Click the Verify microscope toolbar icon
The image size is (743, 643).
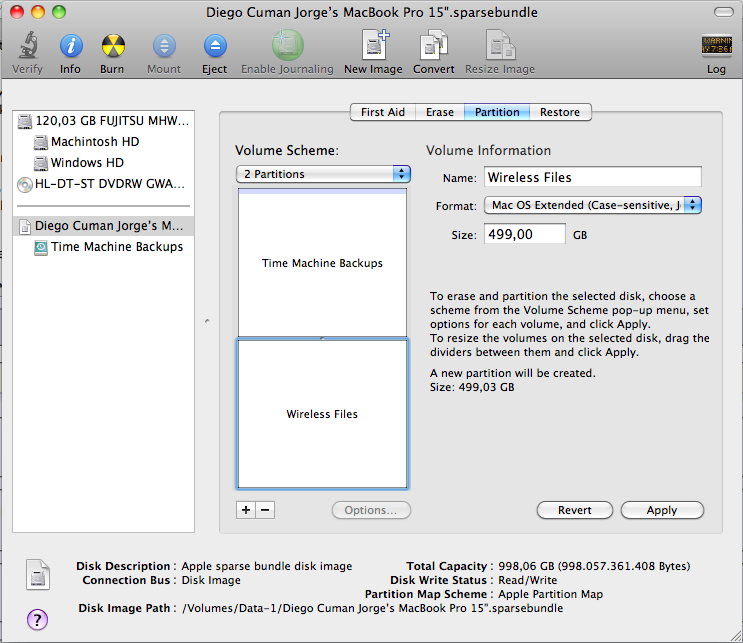point(28,46)
